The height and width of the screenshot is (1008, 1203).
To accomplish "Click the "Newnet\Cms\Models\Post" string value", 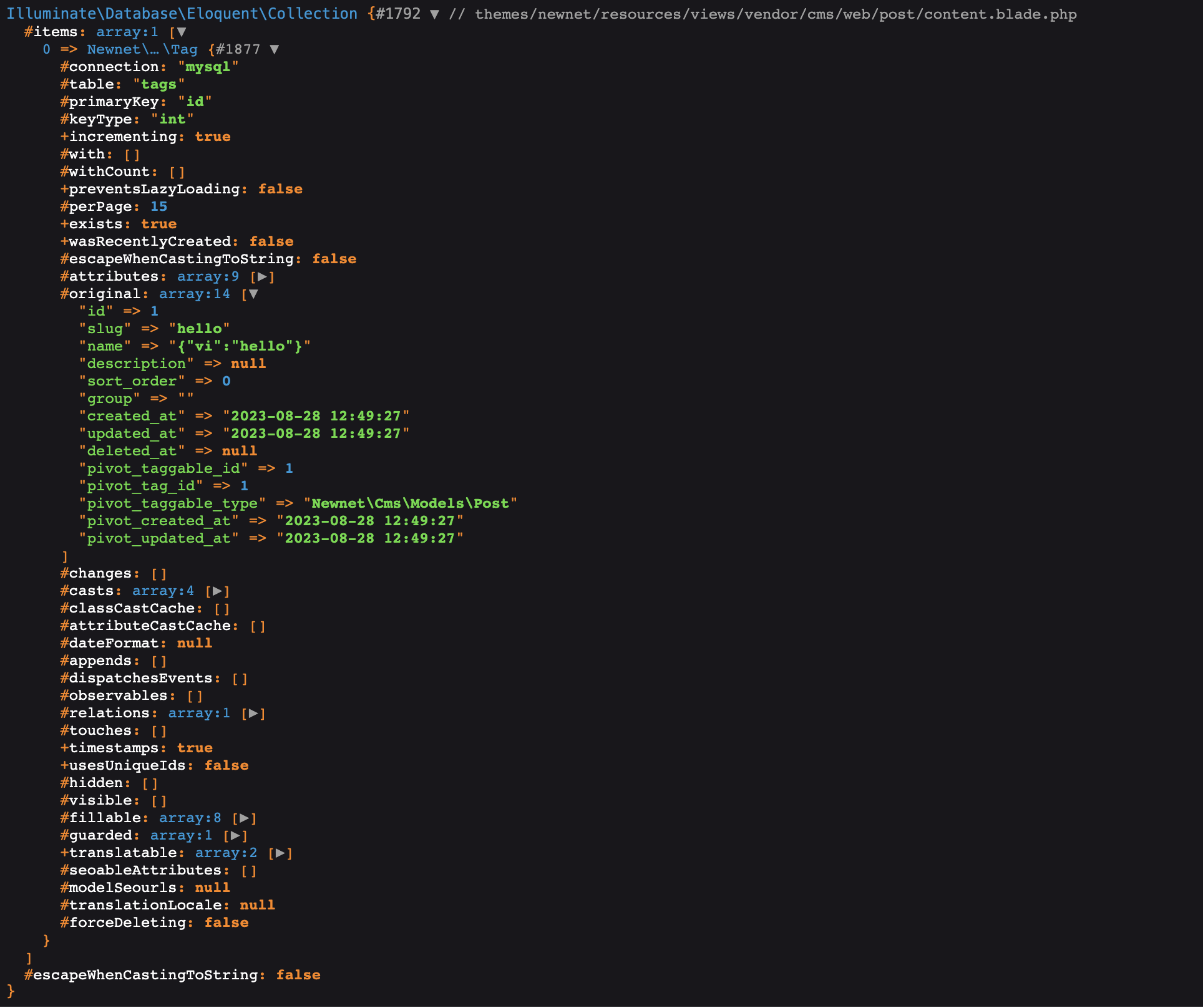I will (x=410, y=503).
